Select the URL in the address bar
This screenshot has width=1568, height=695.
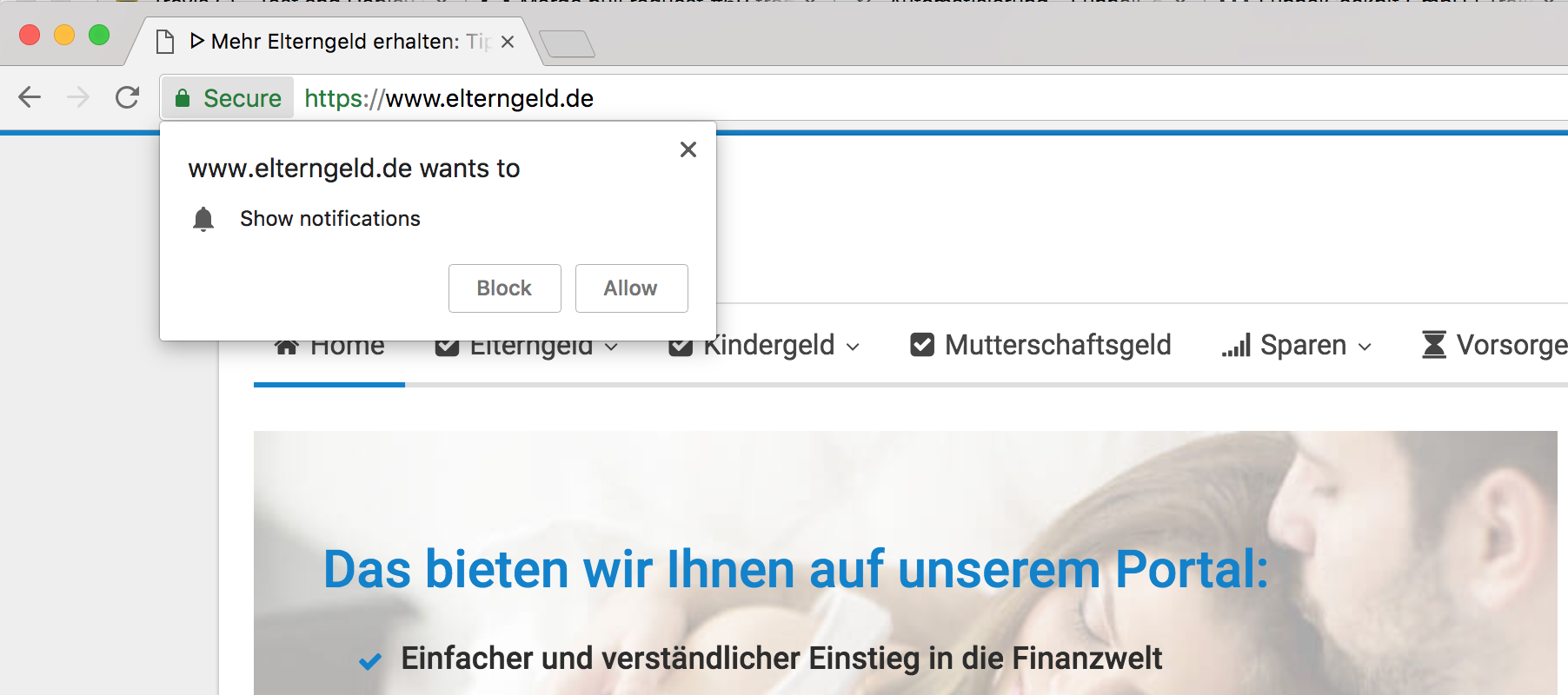click(x=448, y=98)
